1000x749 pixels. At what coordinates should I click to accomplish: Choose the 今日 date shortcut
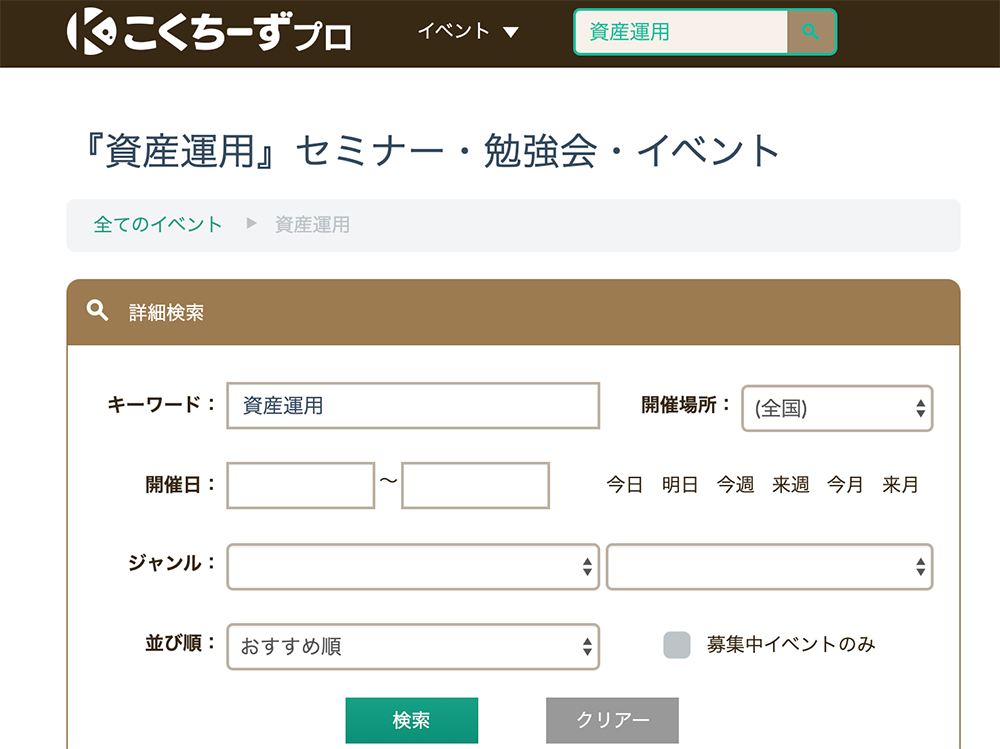[624, 485]
